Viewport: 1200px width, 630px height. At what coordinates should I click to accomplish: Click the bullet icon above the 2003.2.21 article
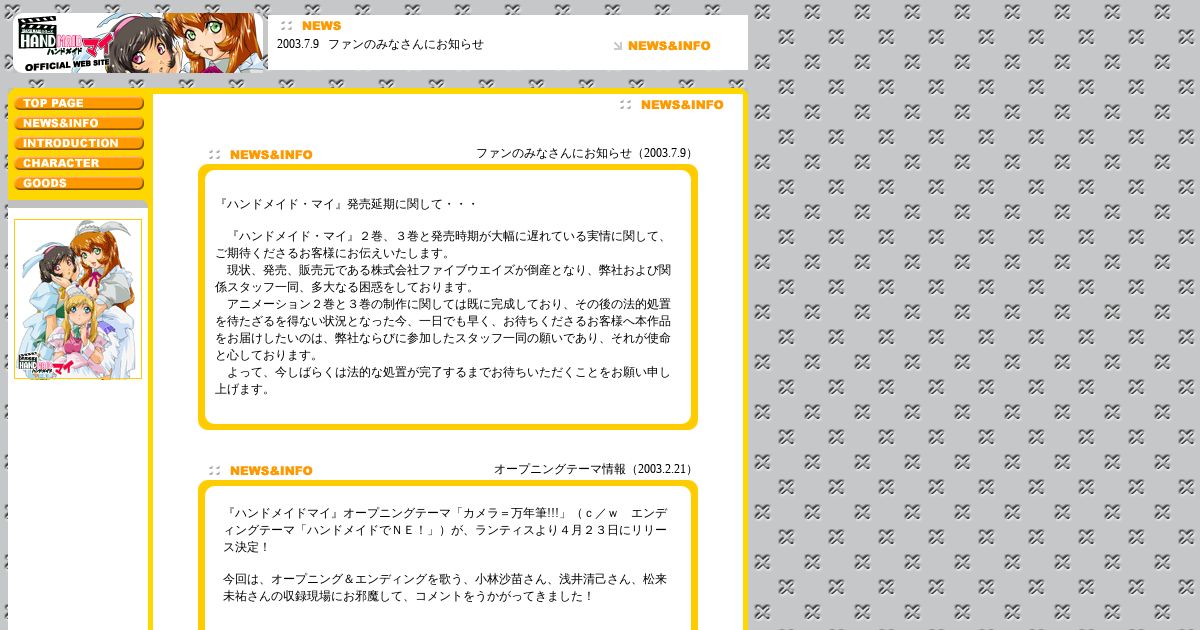214,471
